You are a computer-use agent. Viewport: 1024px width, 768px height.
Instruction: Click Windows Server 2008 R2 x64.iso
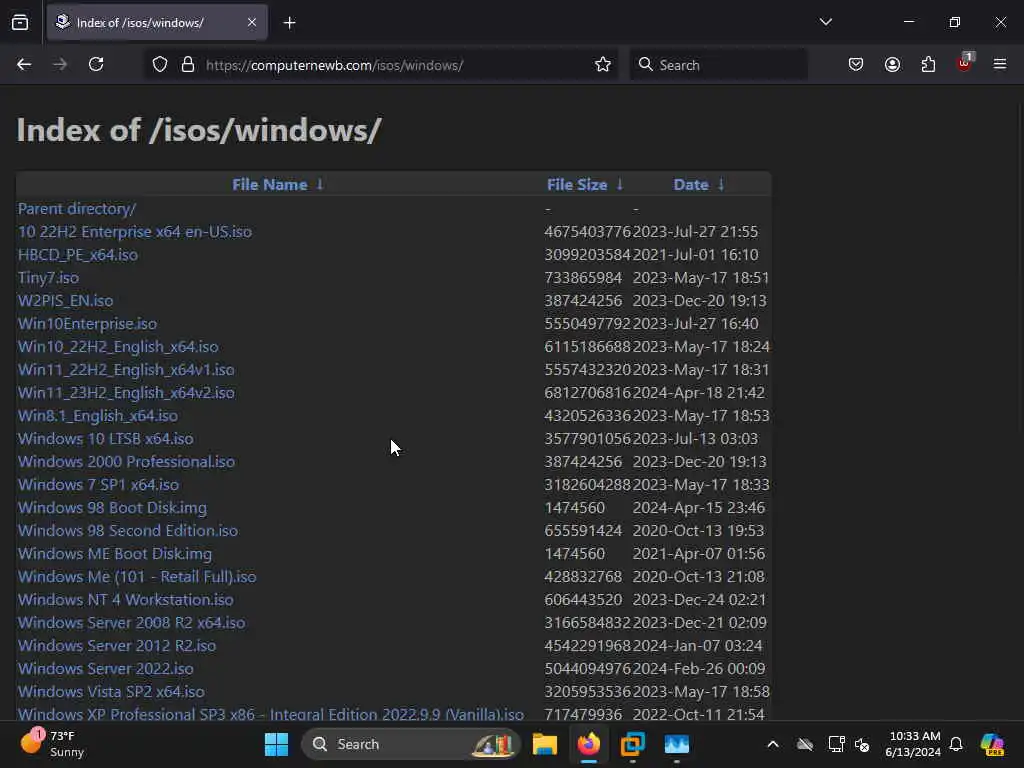point(131,622)
